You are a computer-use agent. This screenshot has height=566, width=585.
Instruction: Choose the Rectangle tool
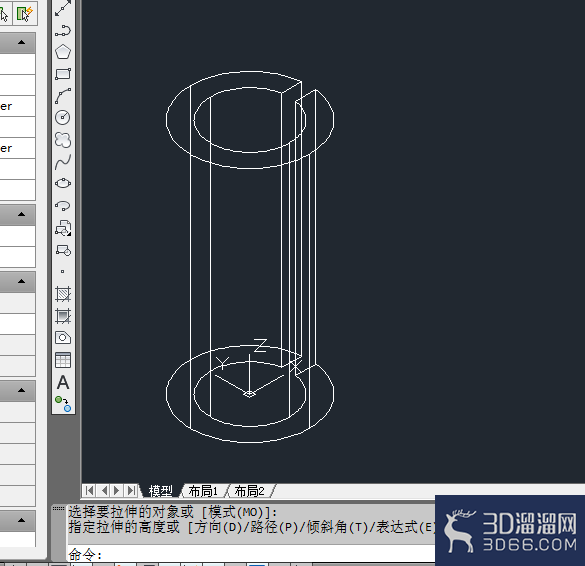63,74
